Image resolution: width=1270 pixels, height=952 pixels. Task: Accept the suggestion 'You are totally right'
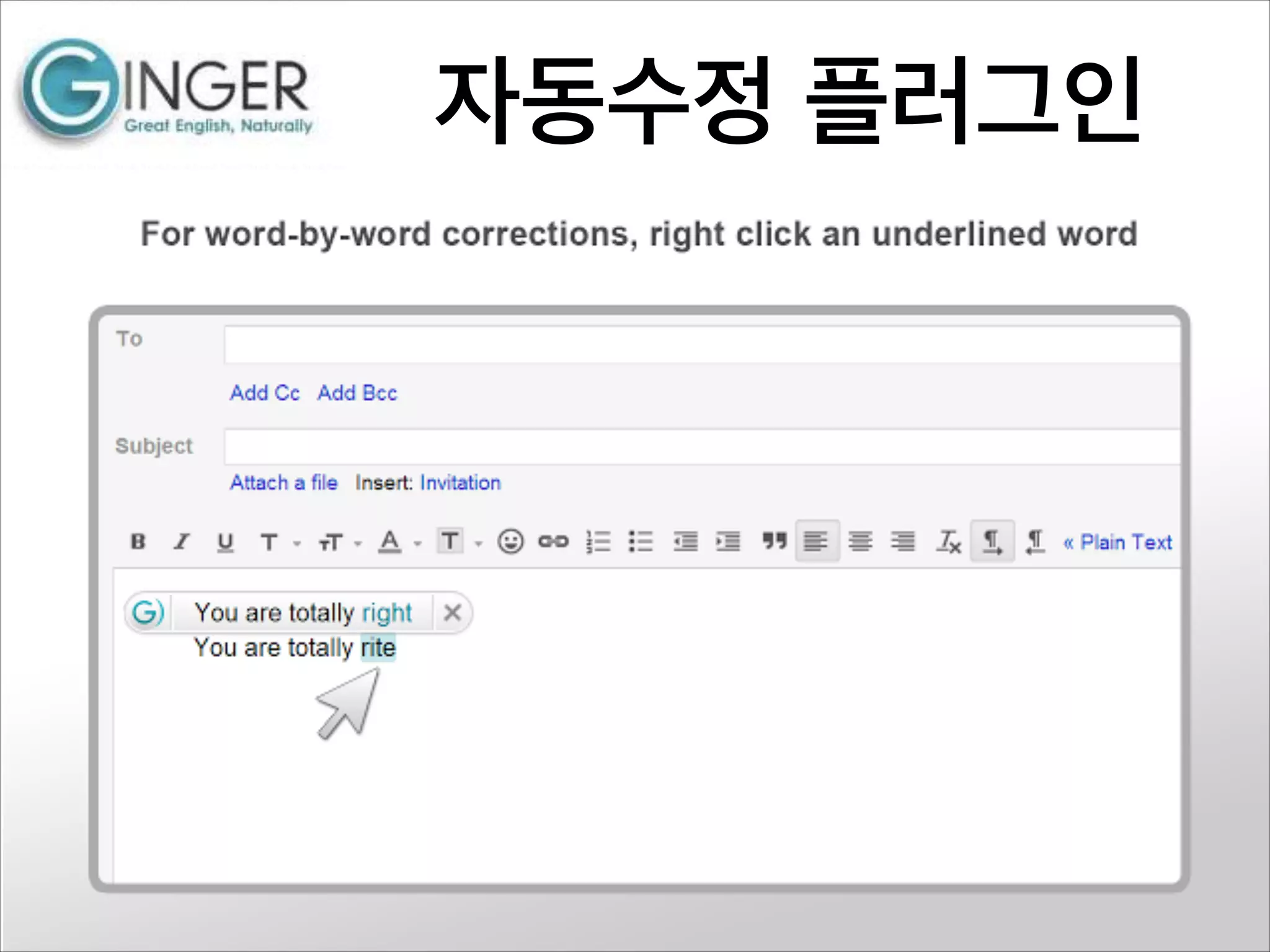tap(303, 613)
